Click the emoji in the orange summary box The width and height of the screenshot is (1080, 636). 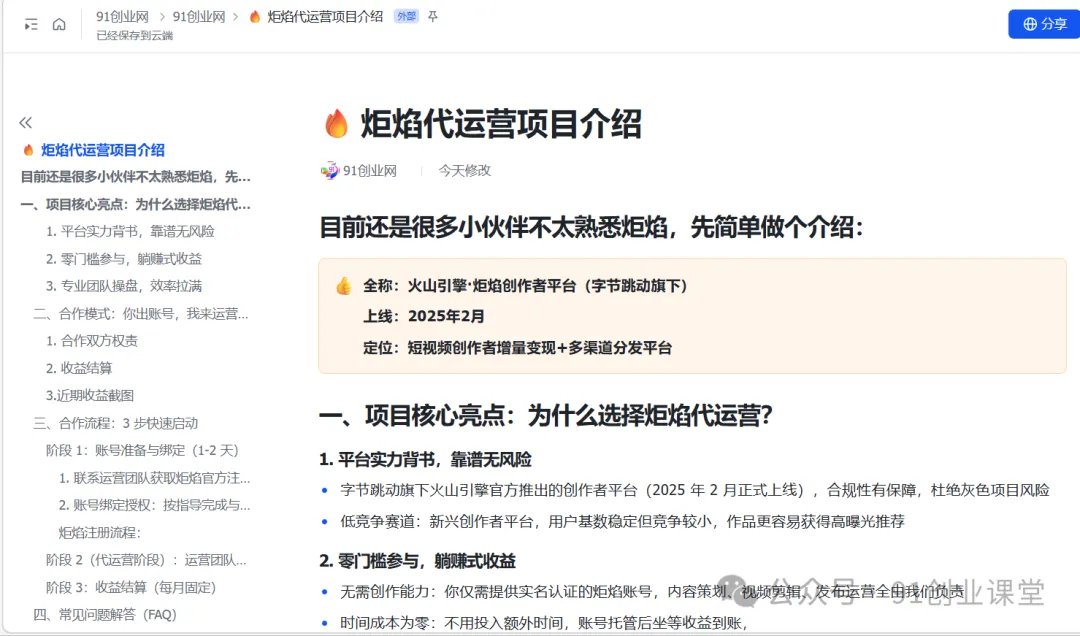pos(344,285)
